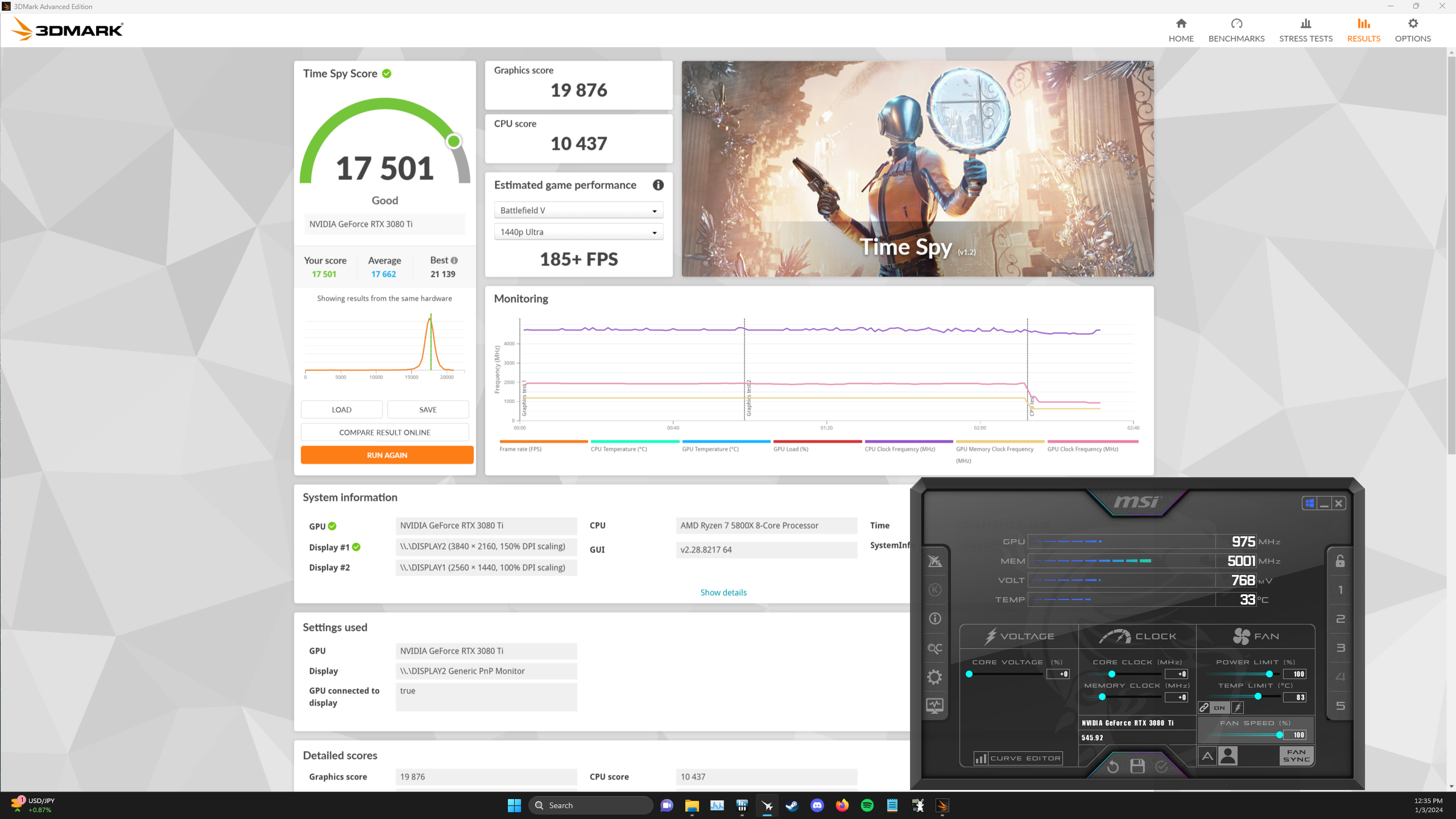1456x819 pixels.
Task: Click the Afterburner info icon
Action: pyautogui.click(x=934, y=619)
